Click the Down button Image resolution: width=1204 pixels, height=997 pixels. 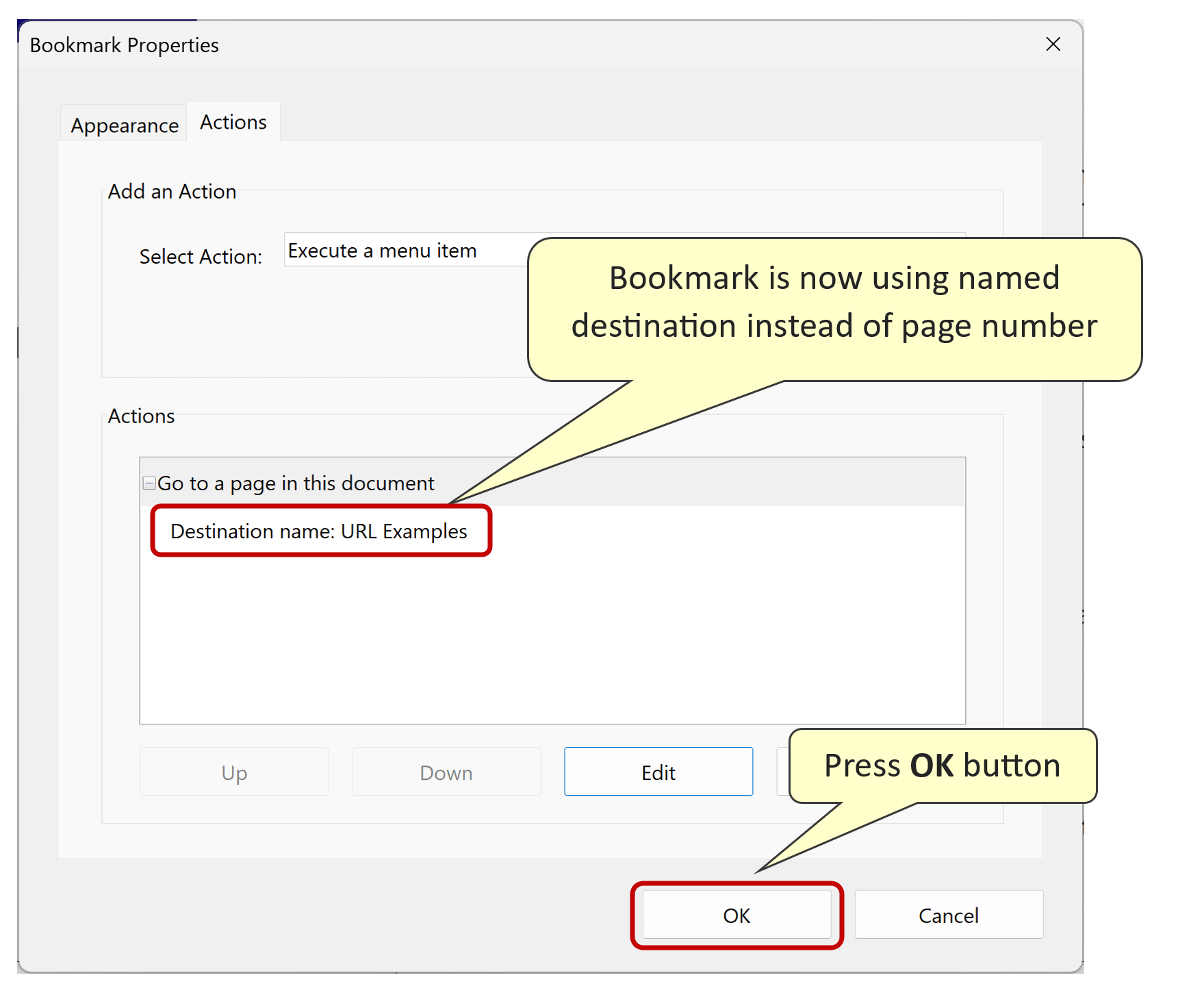point(446,772)
